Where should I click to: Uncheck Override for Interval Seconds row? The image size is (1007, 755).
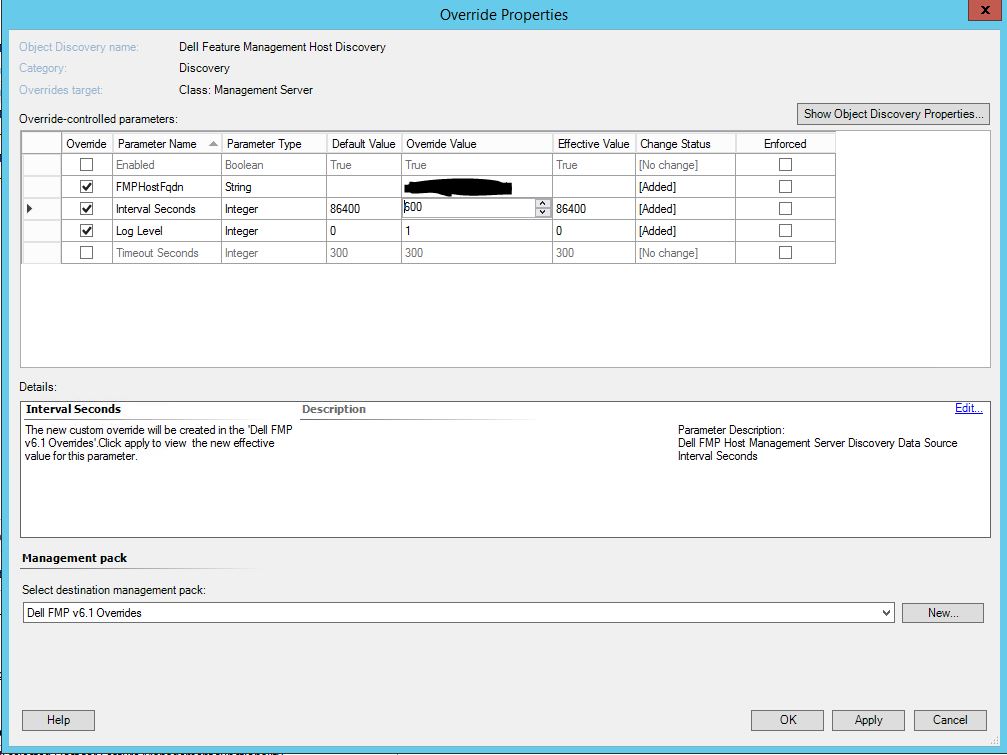pyautogui.click(x=86, y=209)
